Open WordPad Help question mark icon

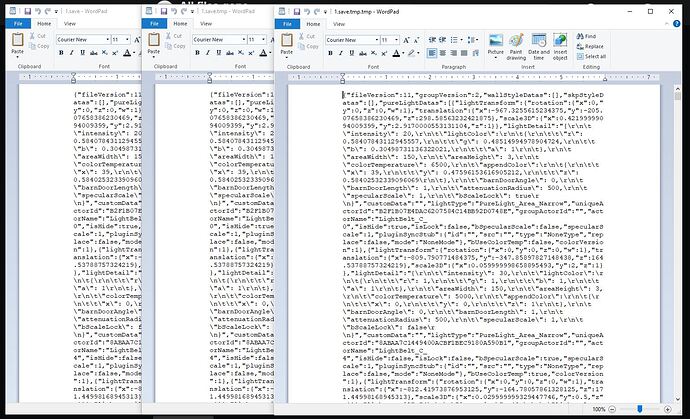(677, 24)
